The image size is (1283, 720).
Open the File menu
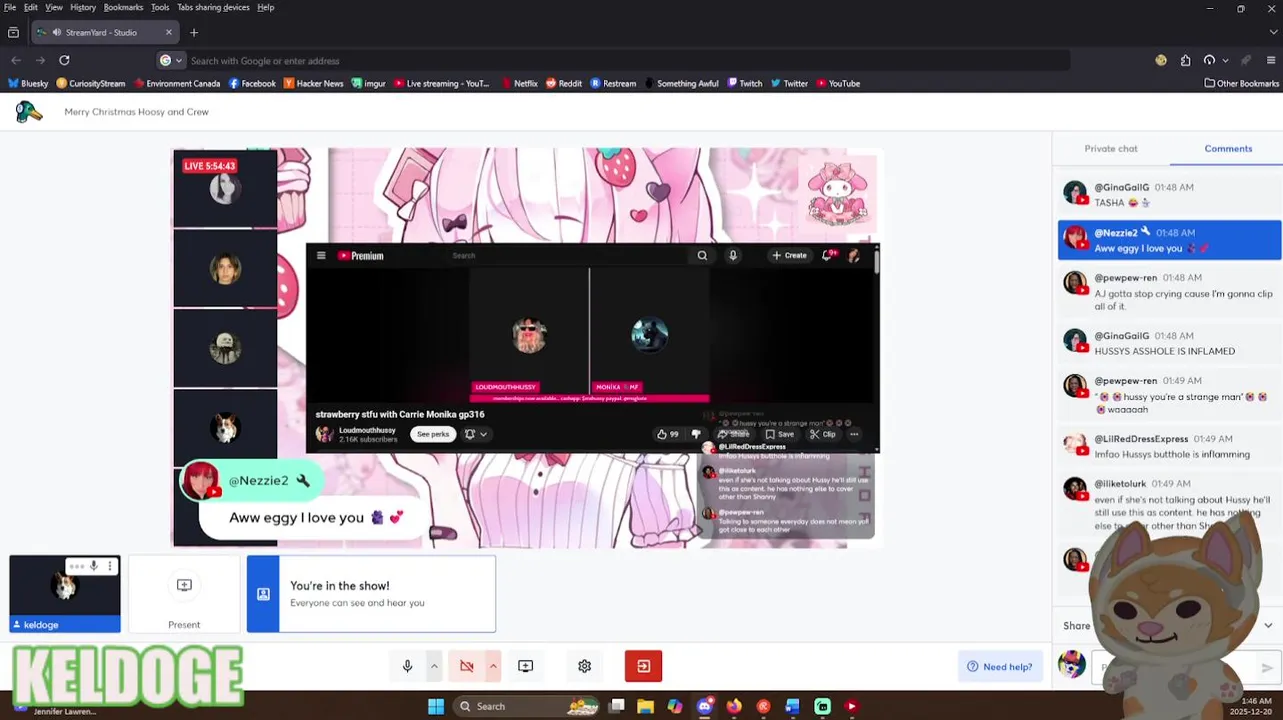coord(10,7)
